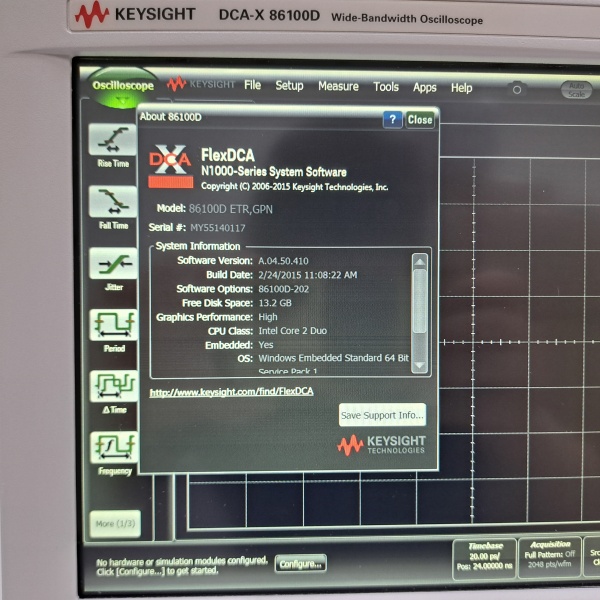Click the CPU Class value Intel Core 2 Duo
The height and width of the screenshot is (600, 600).
point(293,331)
